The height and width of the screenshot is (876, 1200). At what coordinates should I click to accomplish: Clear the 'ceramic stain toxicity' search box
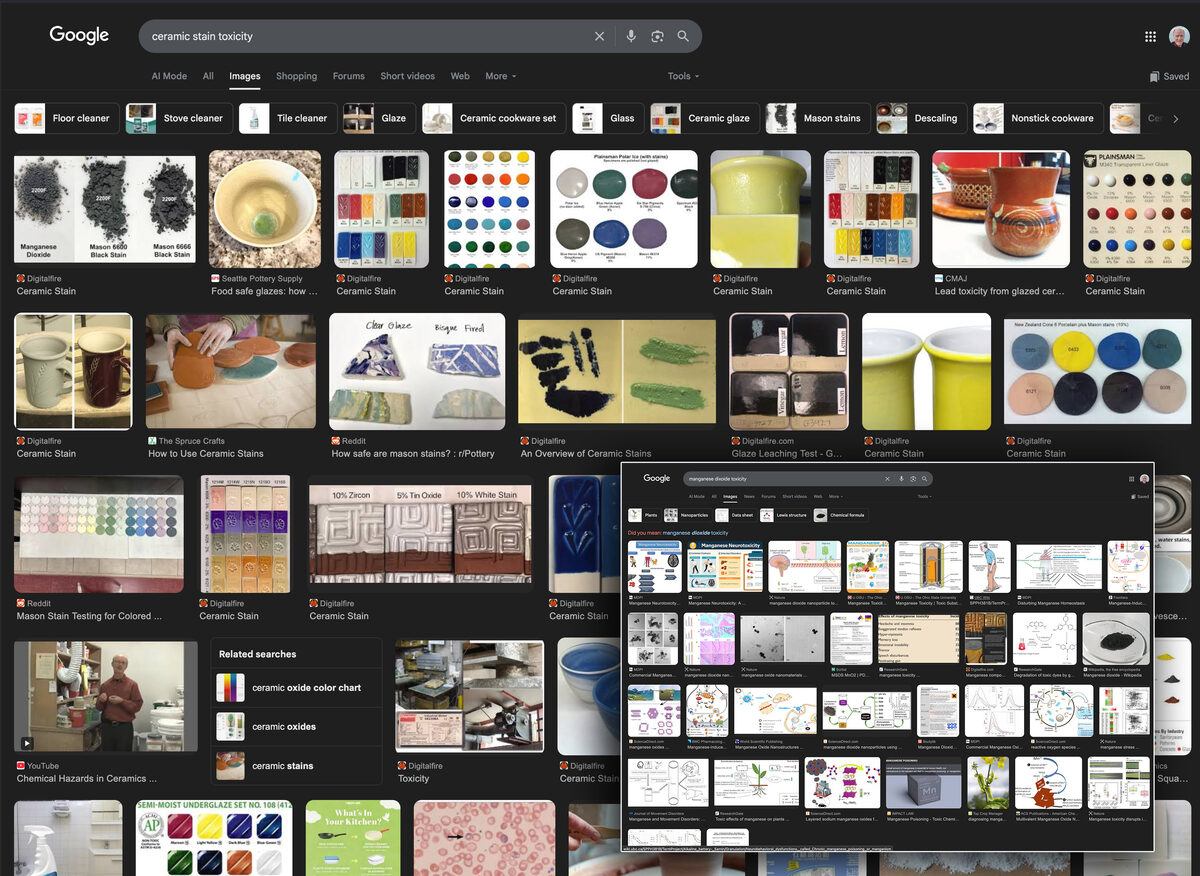pos(599,36)
